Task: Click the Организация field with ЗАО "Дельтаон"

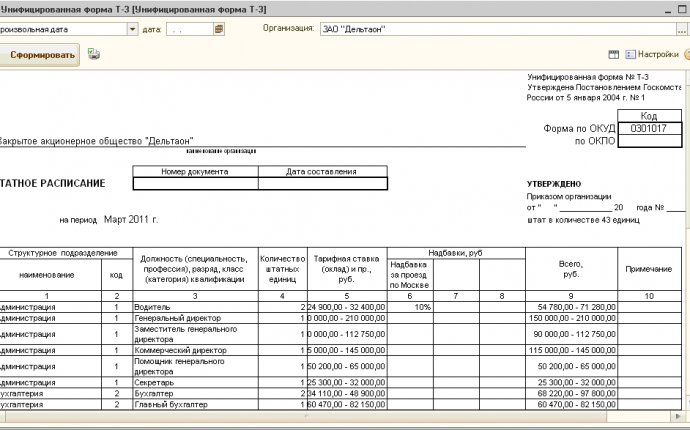Action: (x=498, y=29)
